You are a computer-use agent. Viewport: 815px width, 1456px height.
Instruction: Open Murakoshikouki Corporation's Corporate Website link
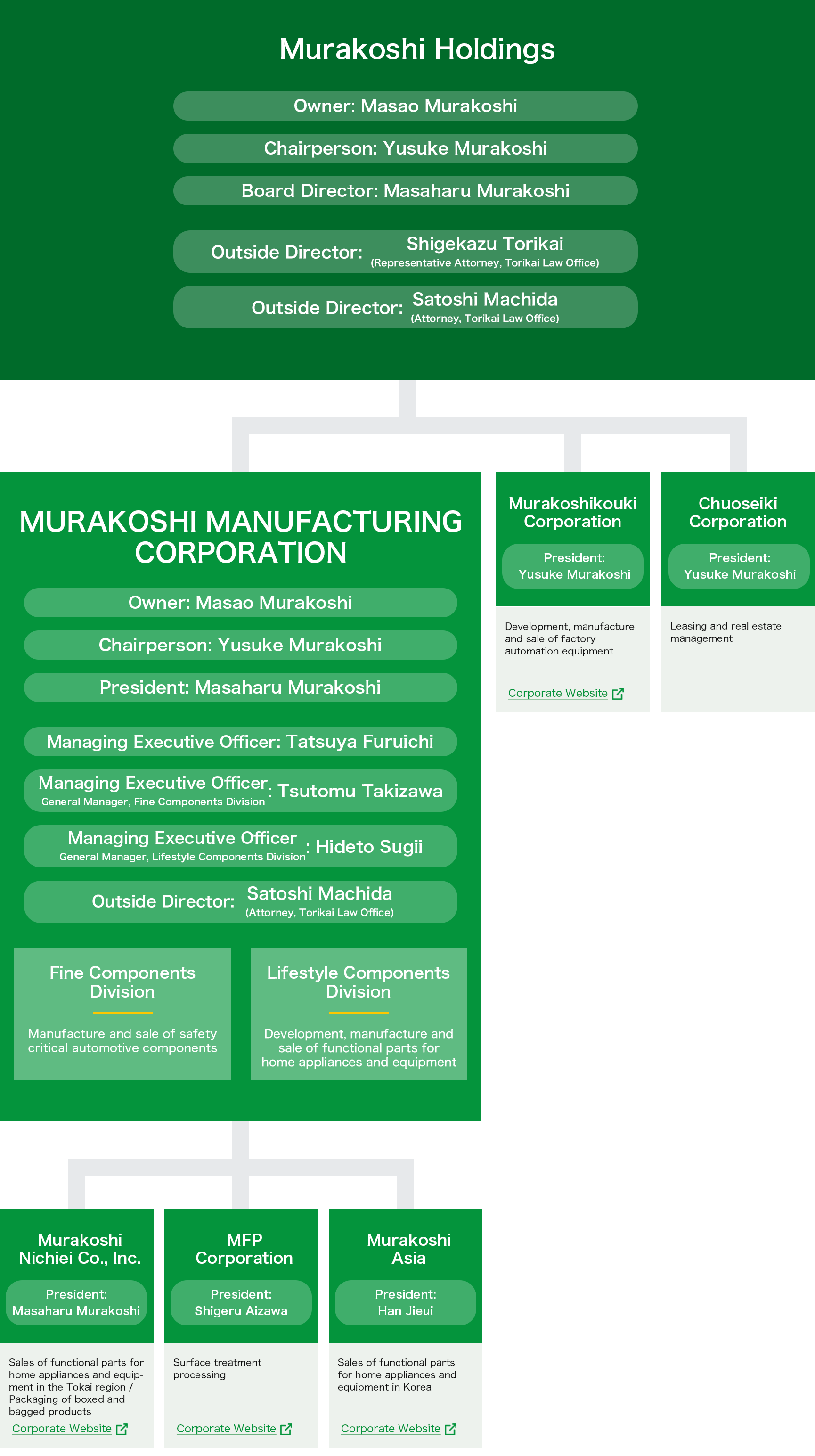[x=558, y=693]
